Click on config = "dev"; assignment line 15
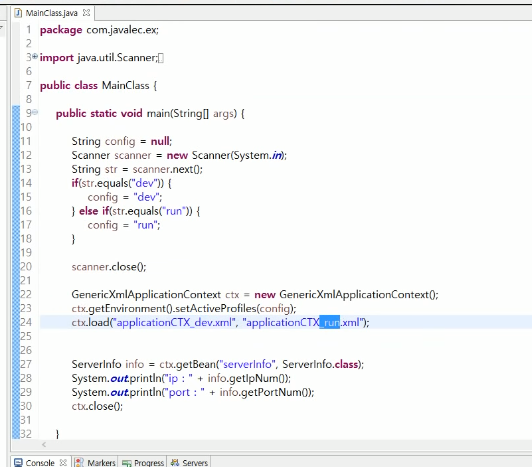Screen dimensions: 532x467 pos(125,197)
